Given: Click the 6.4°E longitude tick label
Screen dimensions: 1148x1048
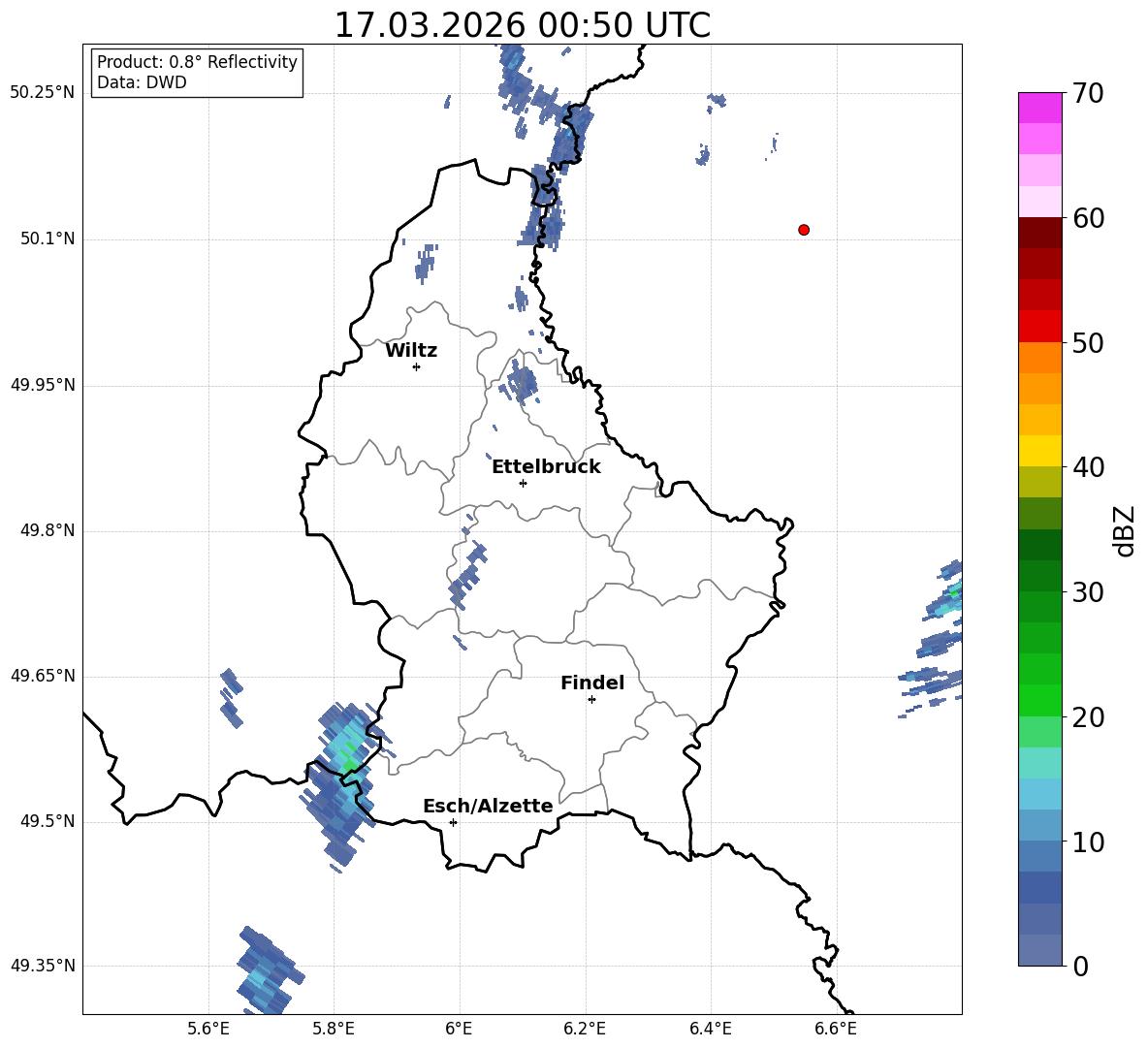Looking at the screenshot, I should [x=710, y=1029].
